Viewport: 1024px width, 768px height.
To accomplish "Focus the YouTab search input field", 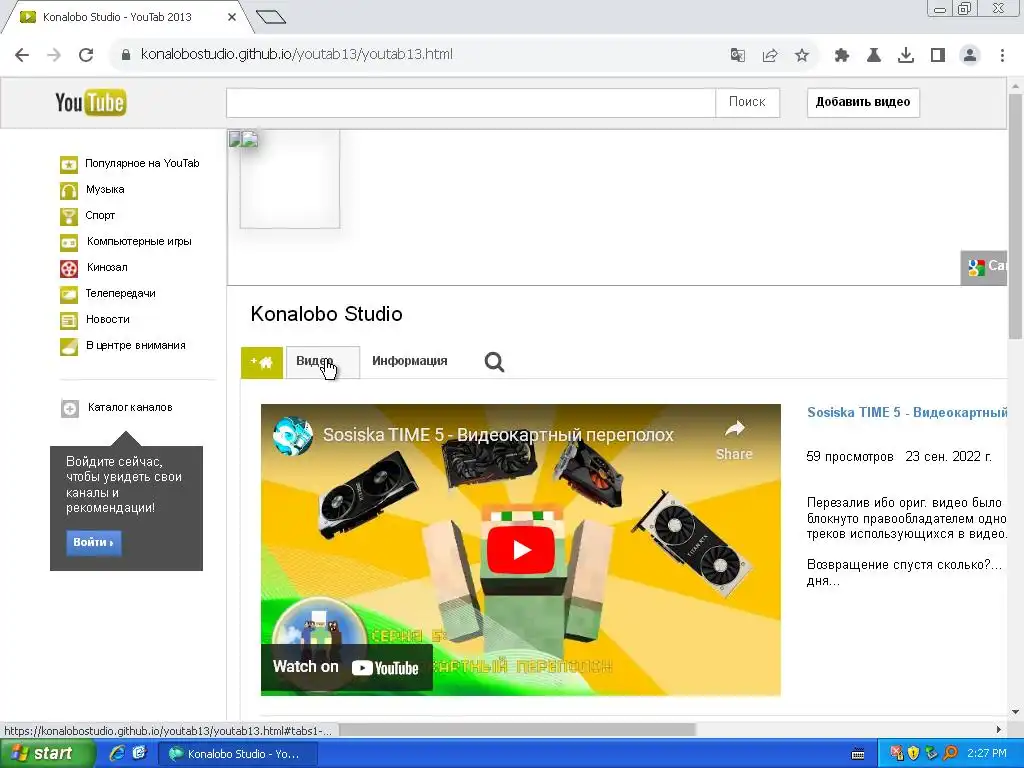I will tap(471, 103).
